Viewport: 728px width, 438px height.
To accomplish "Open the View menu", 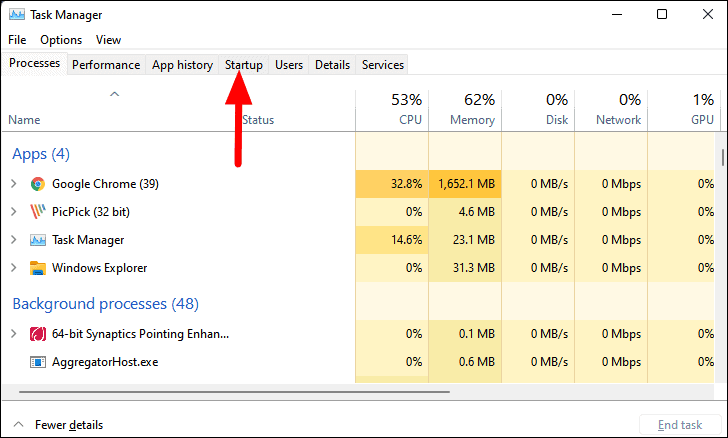I will (108, 40).
